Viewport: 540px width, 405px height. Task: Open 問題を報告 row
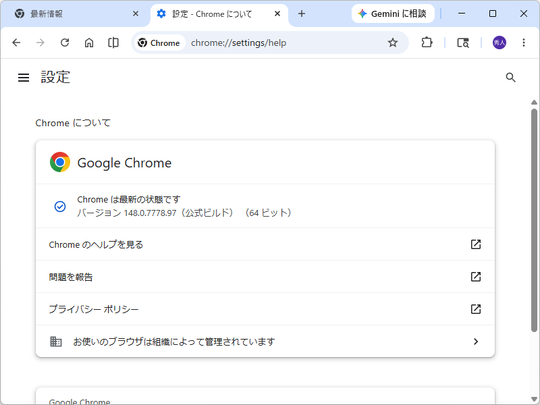point(265,277)
